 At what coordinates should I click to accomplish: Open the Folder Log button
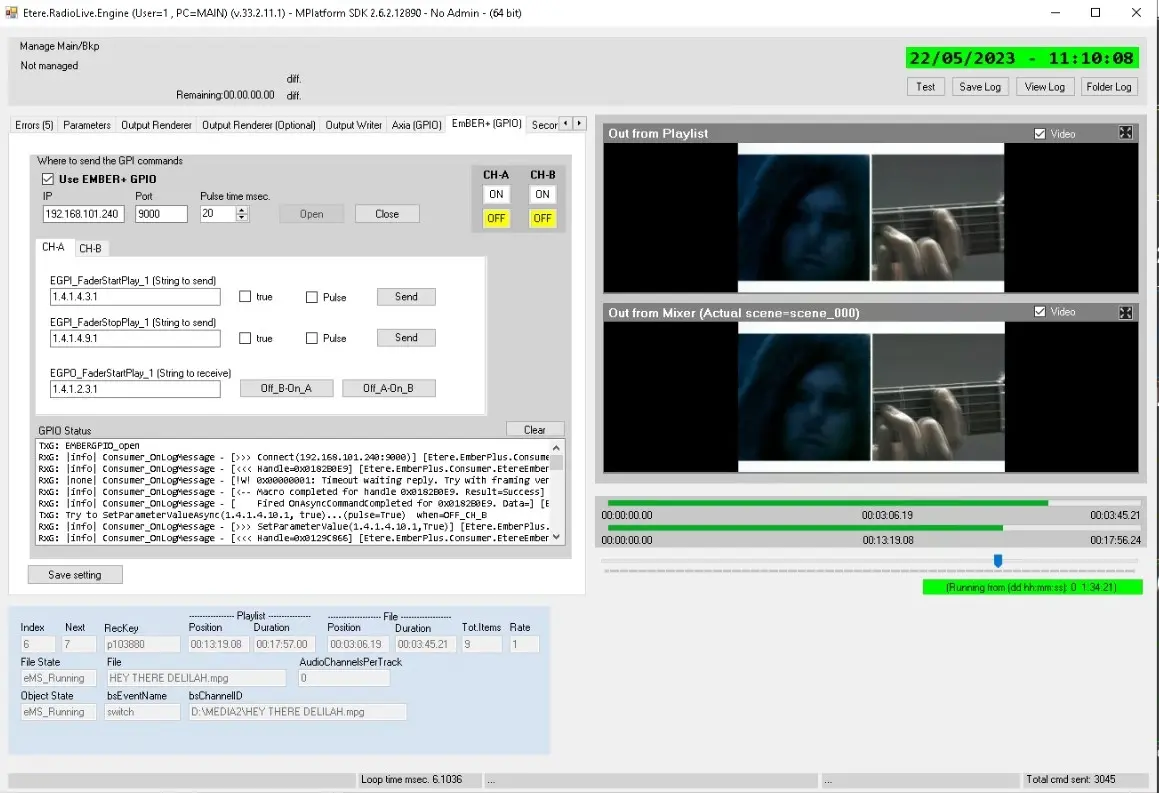click(1109, 87)
